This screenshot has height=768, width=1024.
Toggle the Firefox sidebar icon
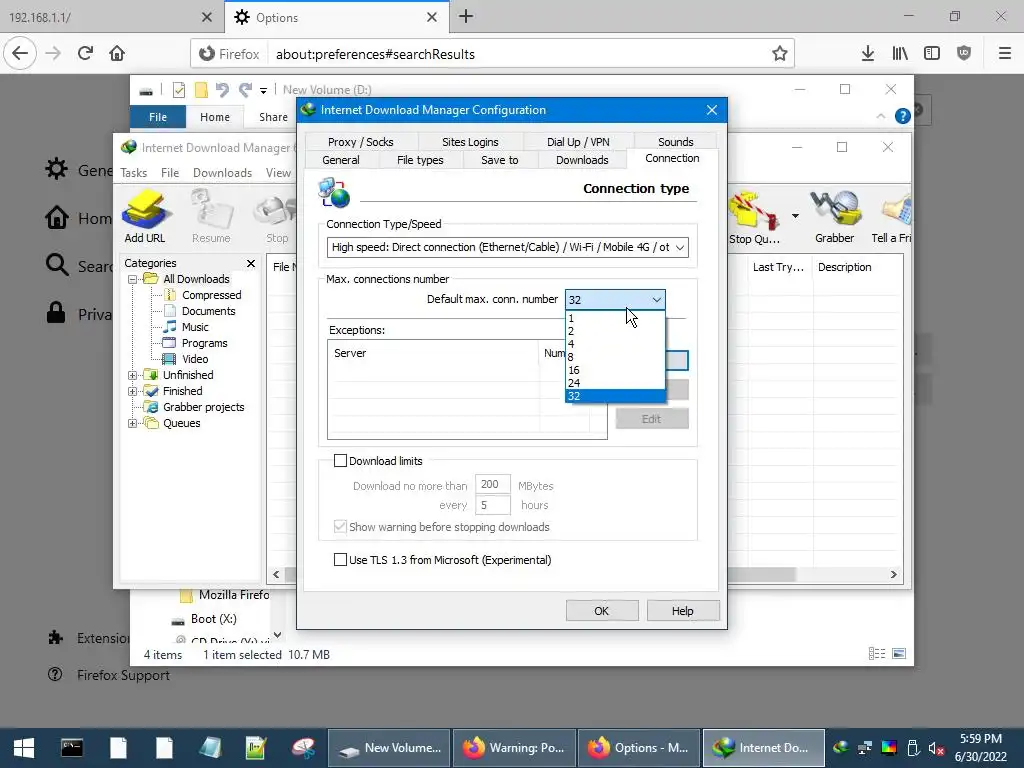(932, 54)
